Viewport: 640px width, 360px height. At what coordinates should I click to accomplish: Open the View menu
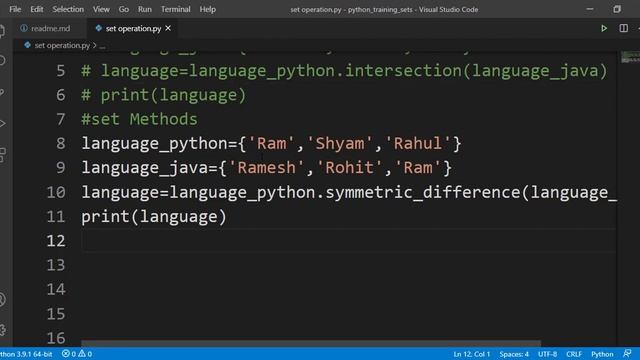[x=101, y=9]
